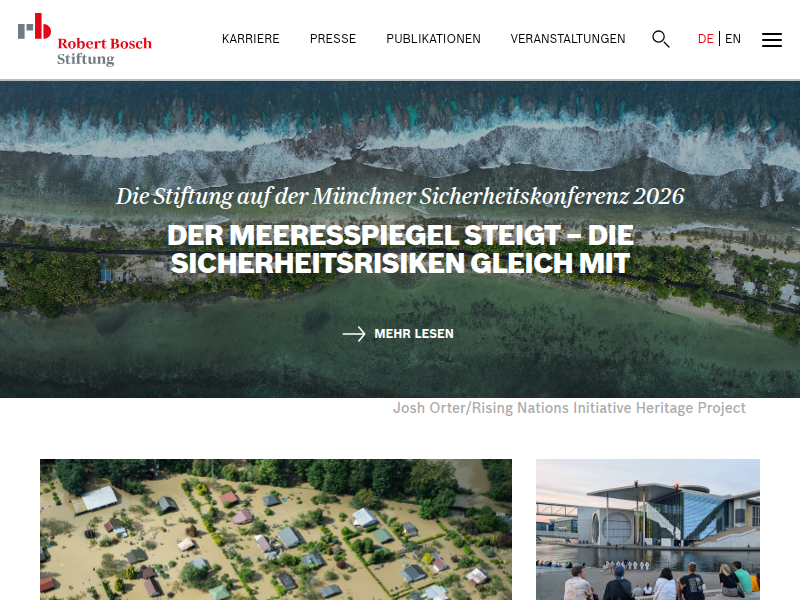Image resolution: width=800 pixels, height=600 pixels.
Task: Click the Münchner Sicherheitskonferenz 2026 subtitle
Action: [x=400, y=196]
